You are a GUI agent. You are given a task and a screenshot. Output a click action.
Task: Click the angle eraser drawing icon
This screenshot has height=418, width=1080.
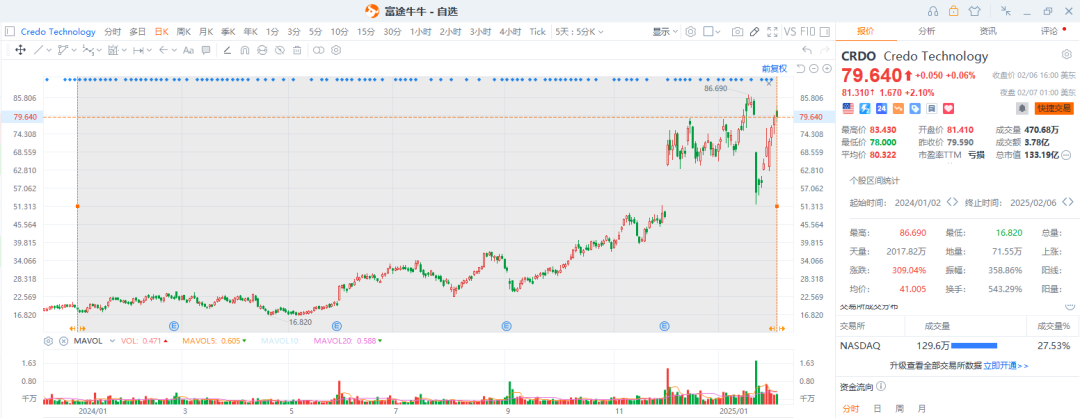click(x=228, y=50)
